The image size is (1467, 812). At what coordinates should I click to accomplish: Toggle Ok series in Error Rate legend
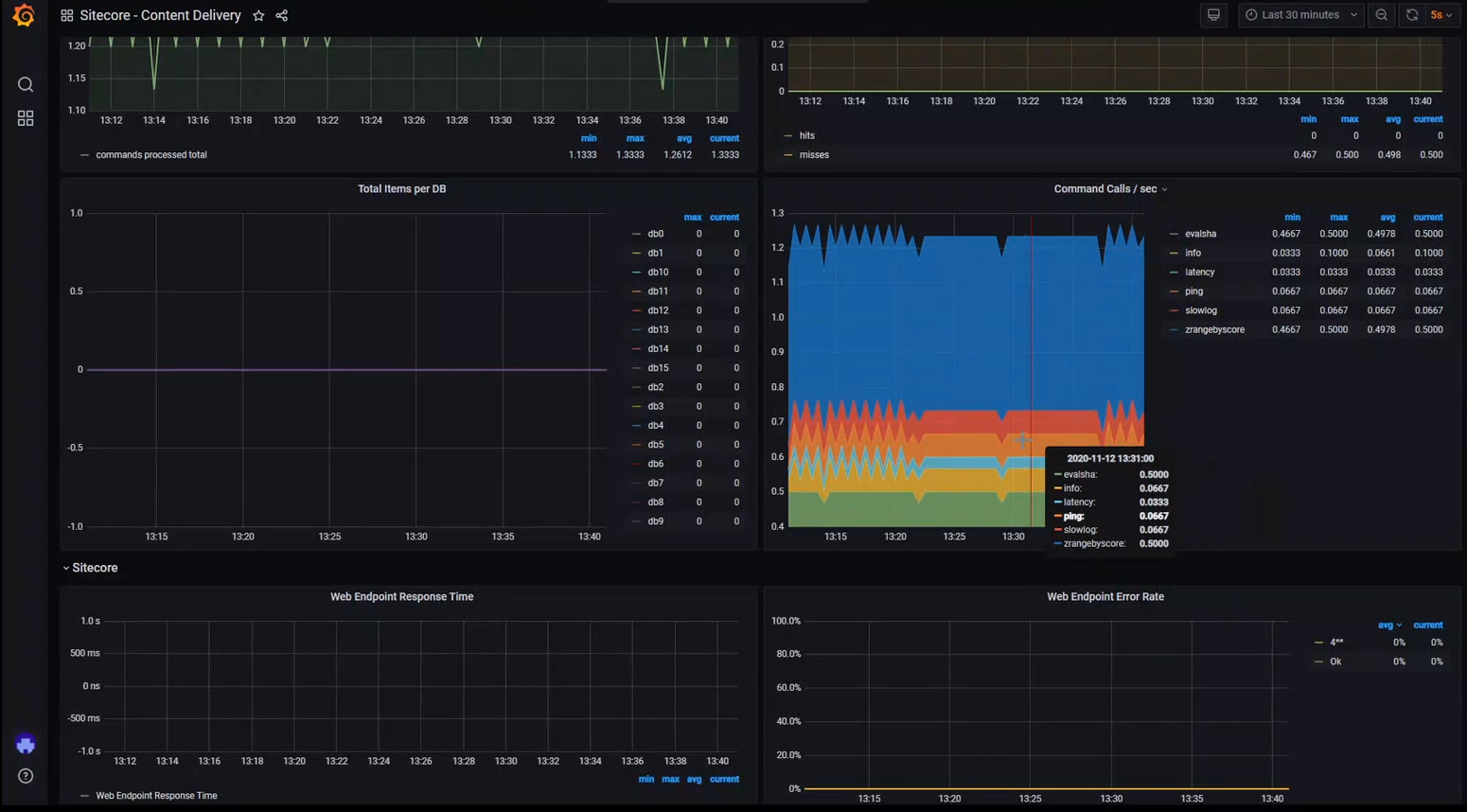tap(1335, 662)
